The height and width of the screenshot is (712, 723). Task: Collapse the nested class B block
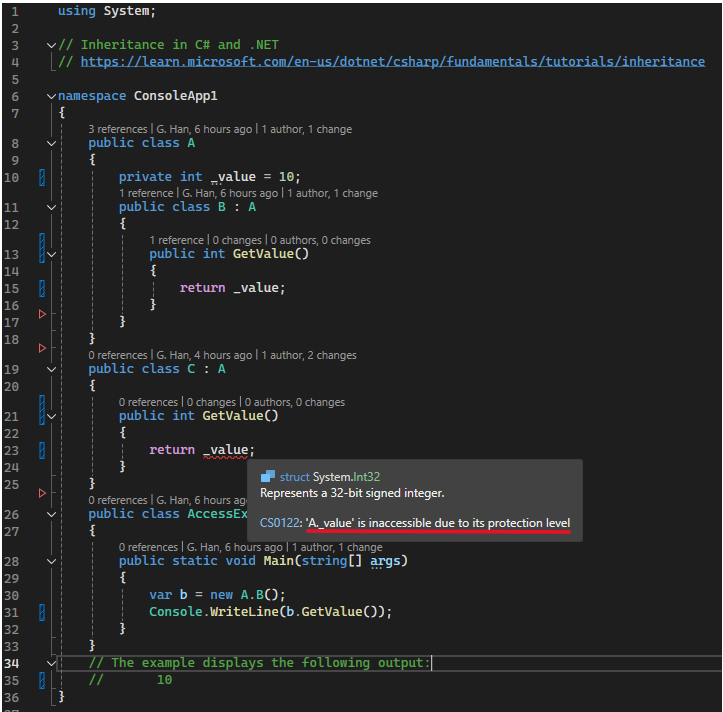(x=52, y=207)
